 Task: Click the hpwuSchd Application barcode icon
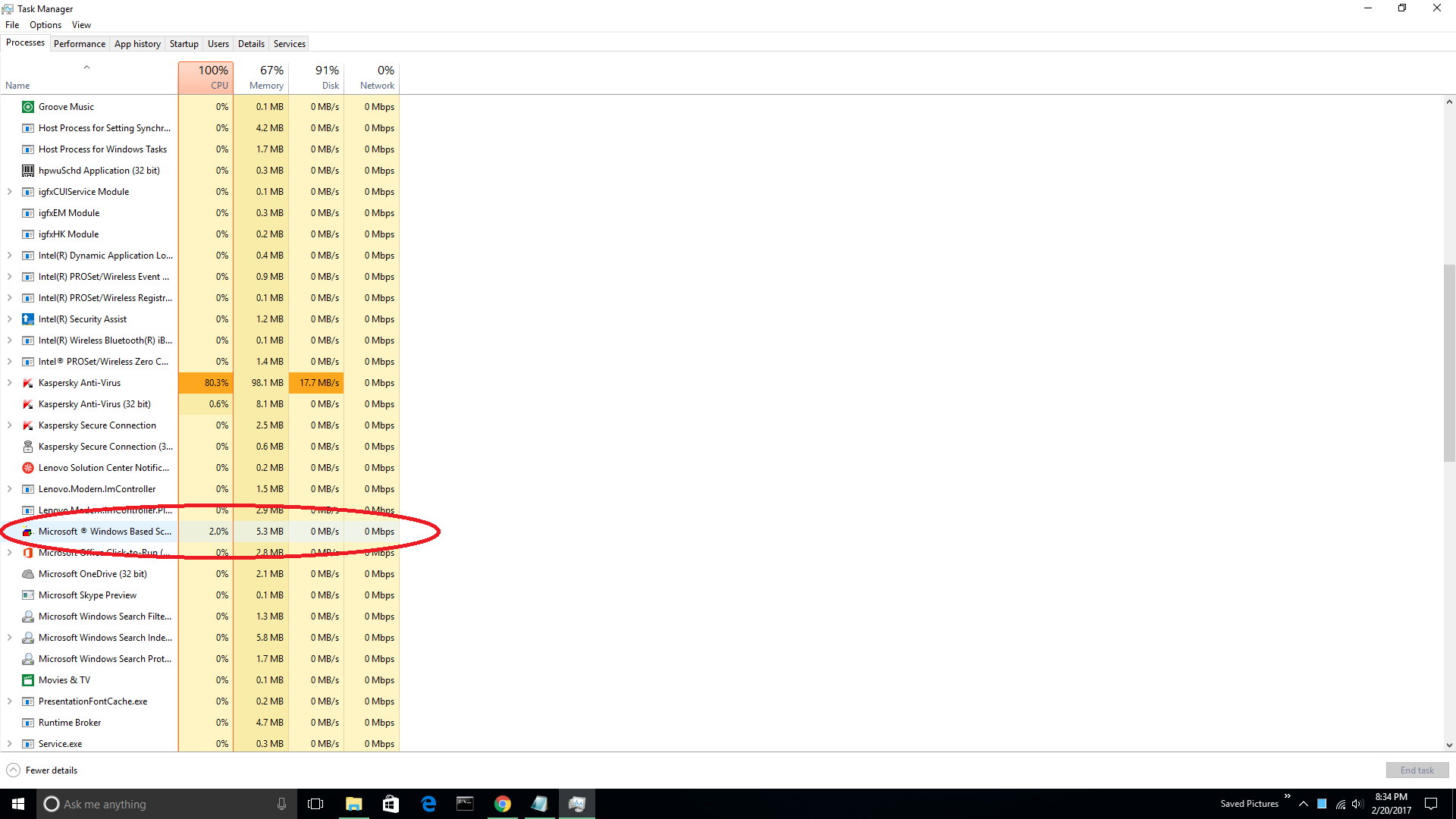(x=28, y=171)
